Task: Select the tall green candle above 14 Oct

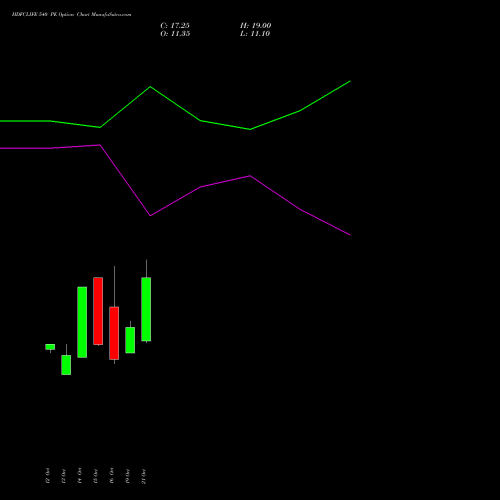Action: 82,322
